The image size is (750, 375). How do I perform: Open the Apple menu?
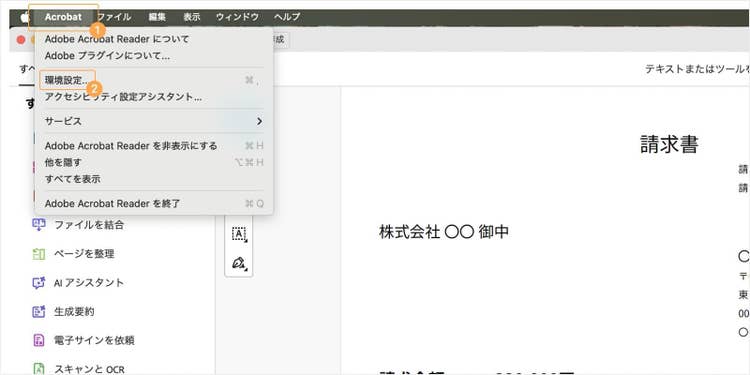coord(25,17)
